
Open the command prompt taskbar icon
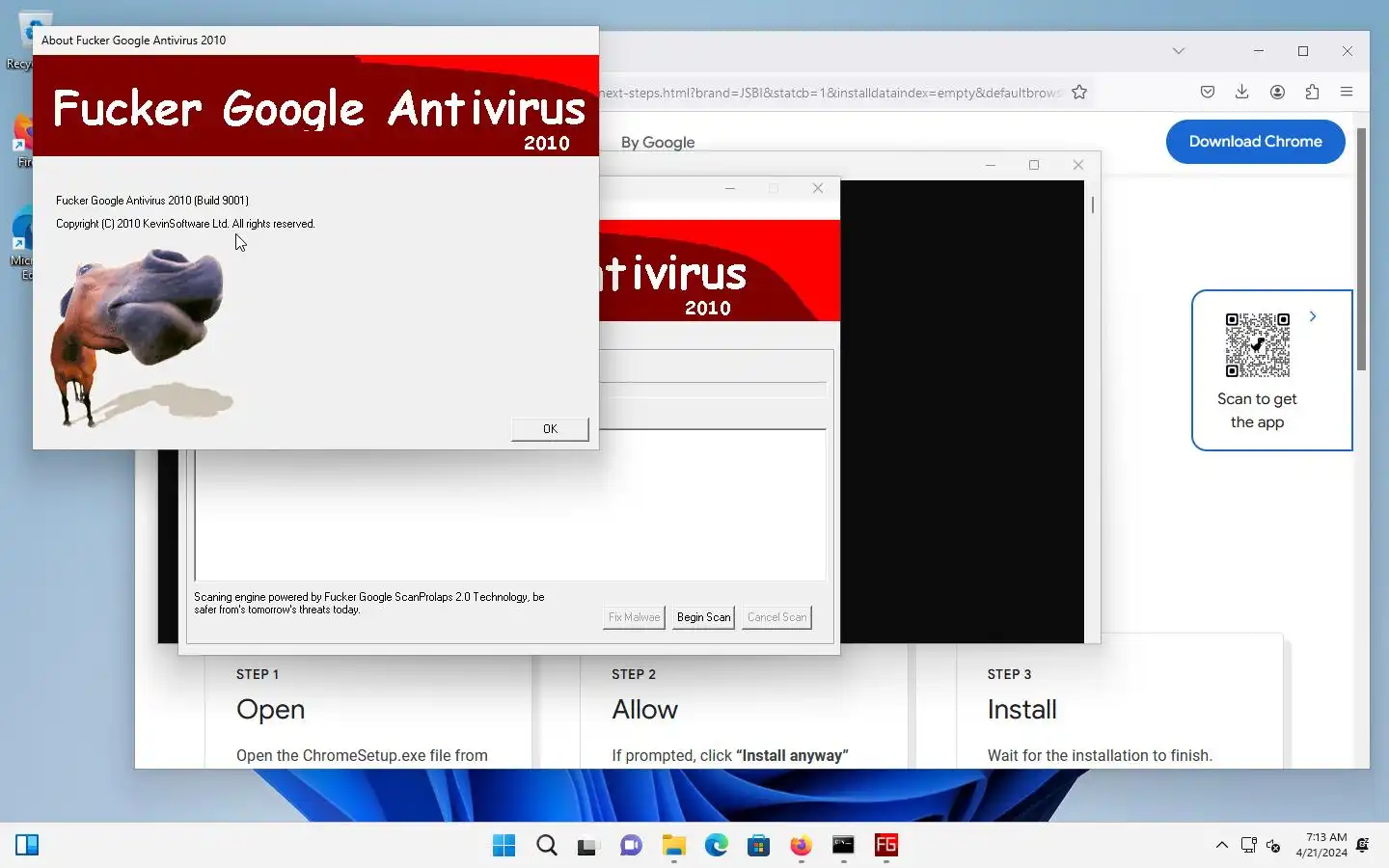point(843,846)
